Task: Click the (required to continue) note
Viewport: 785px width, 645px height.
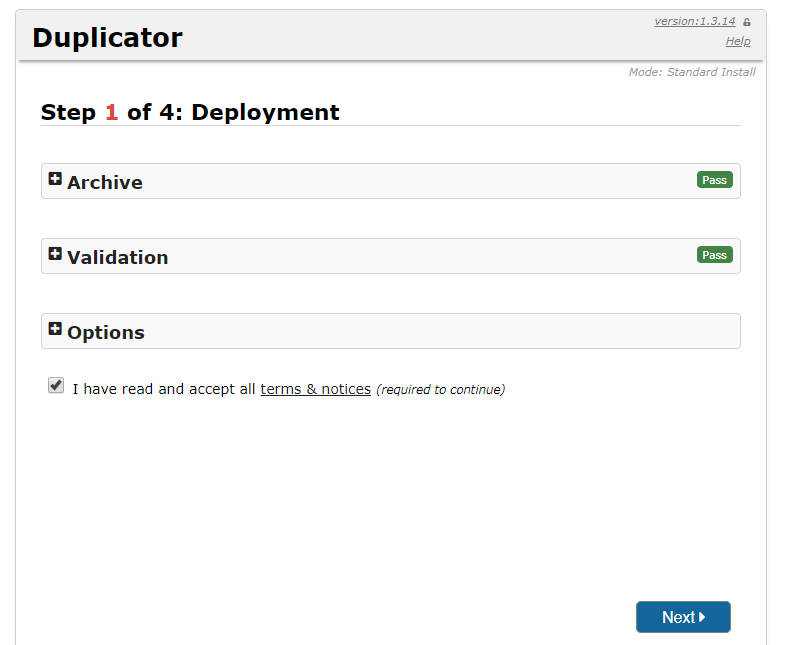Action: [441, 390]
